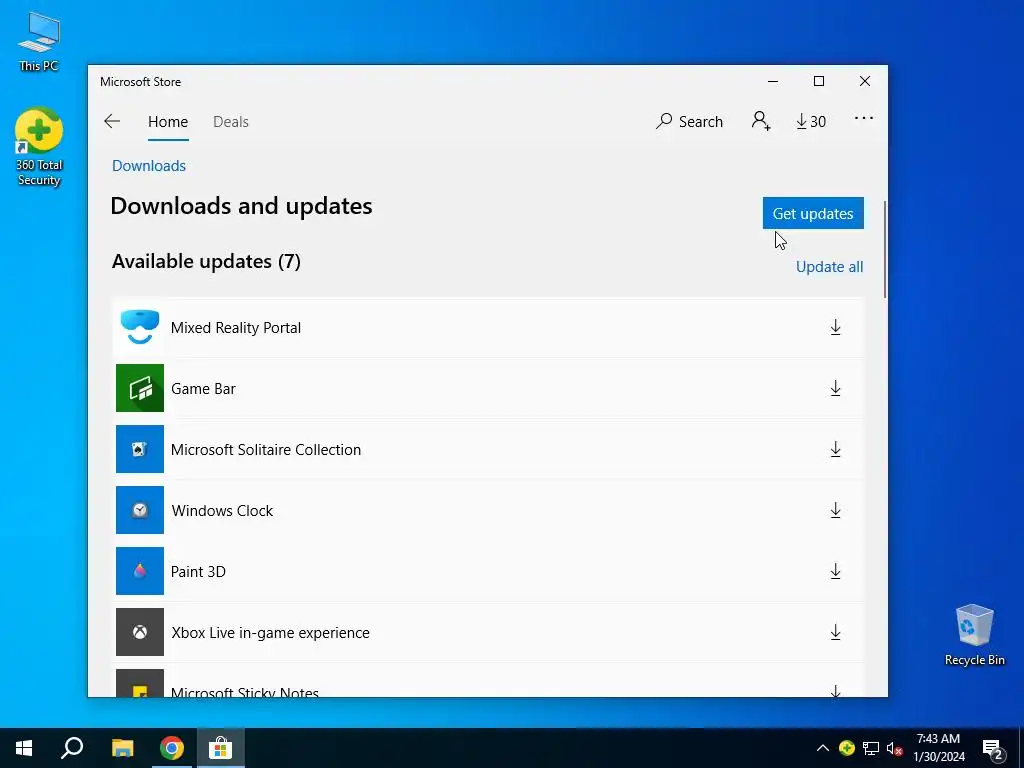Click the muted volume tray icon
This screenshot has width=1024, height=768.
pos(894,748)
